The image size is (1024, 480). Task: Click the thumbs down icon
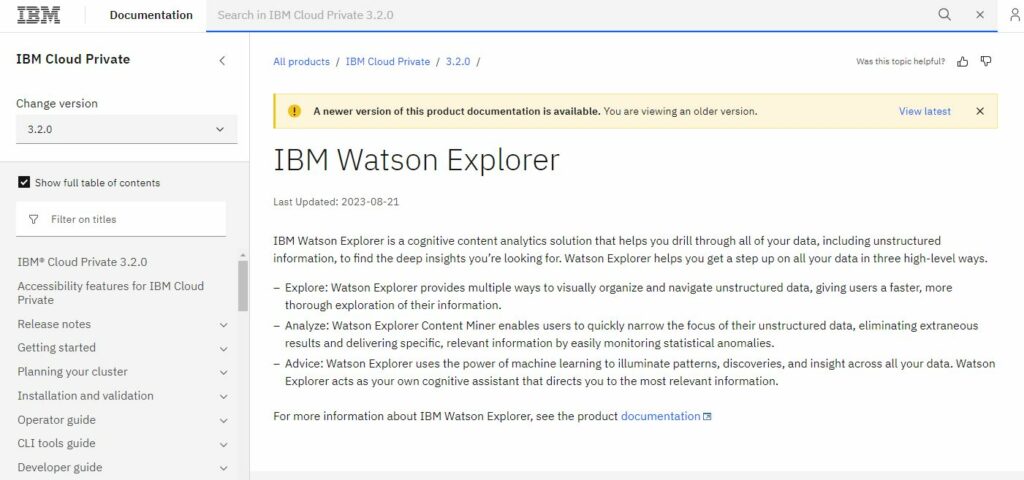coord(986,61)
